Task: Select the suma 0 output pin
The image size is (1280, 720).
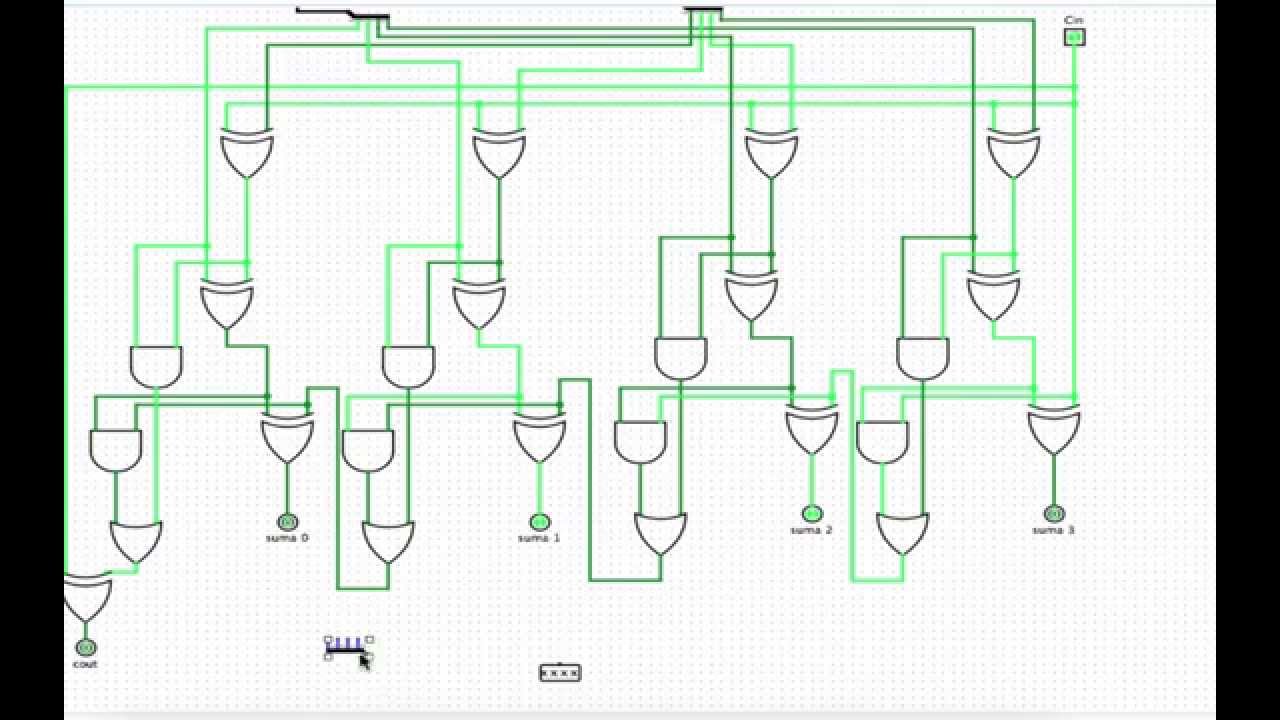Action: (x=287, y=521)
